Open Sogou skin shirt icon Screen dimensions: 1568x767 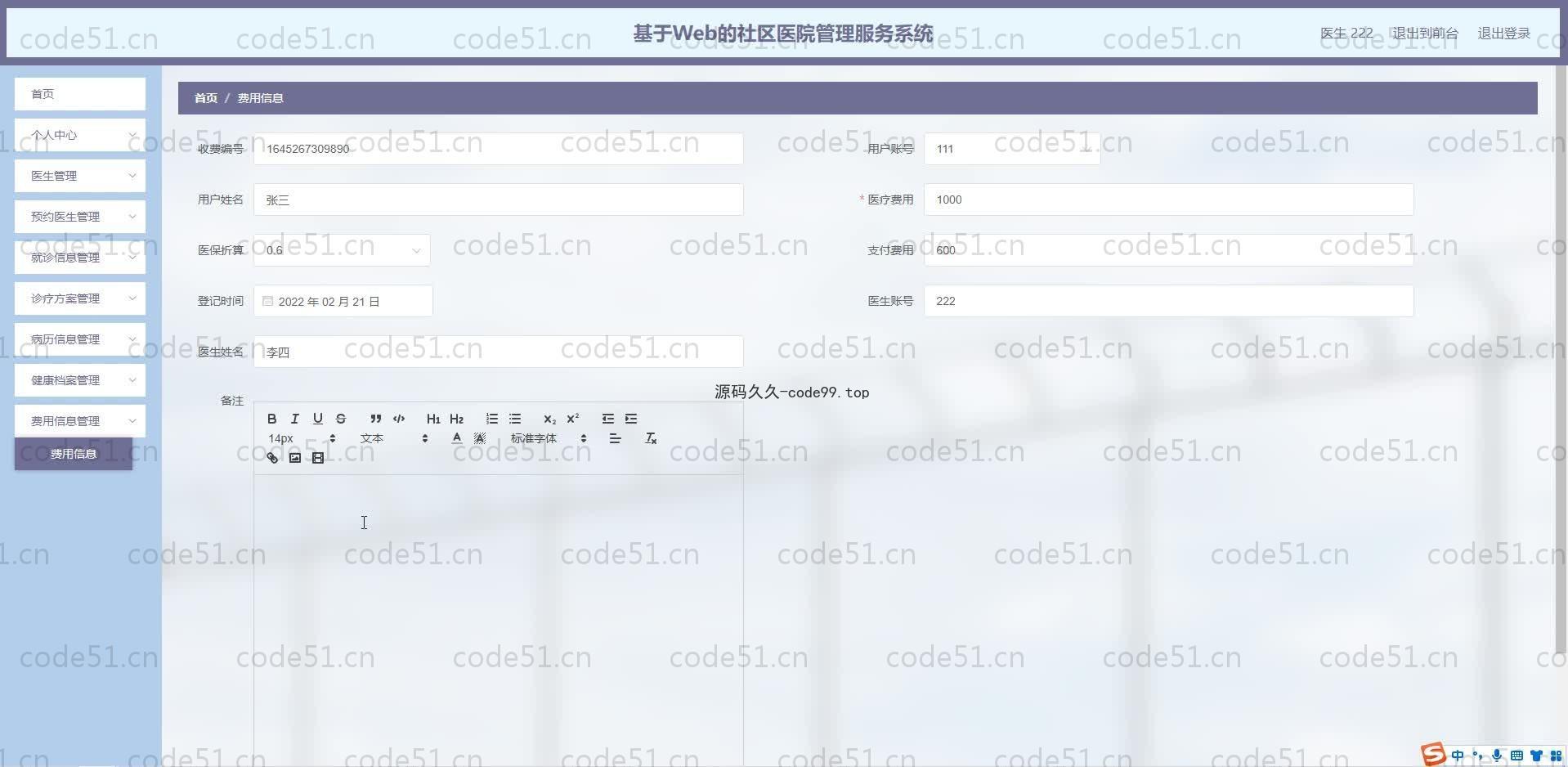[x=1536, y=756]
